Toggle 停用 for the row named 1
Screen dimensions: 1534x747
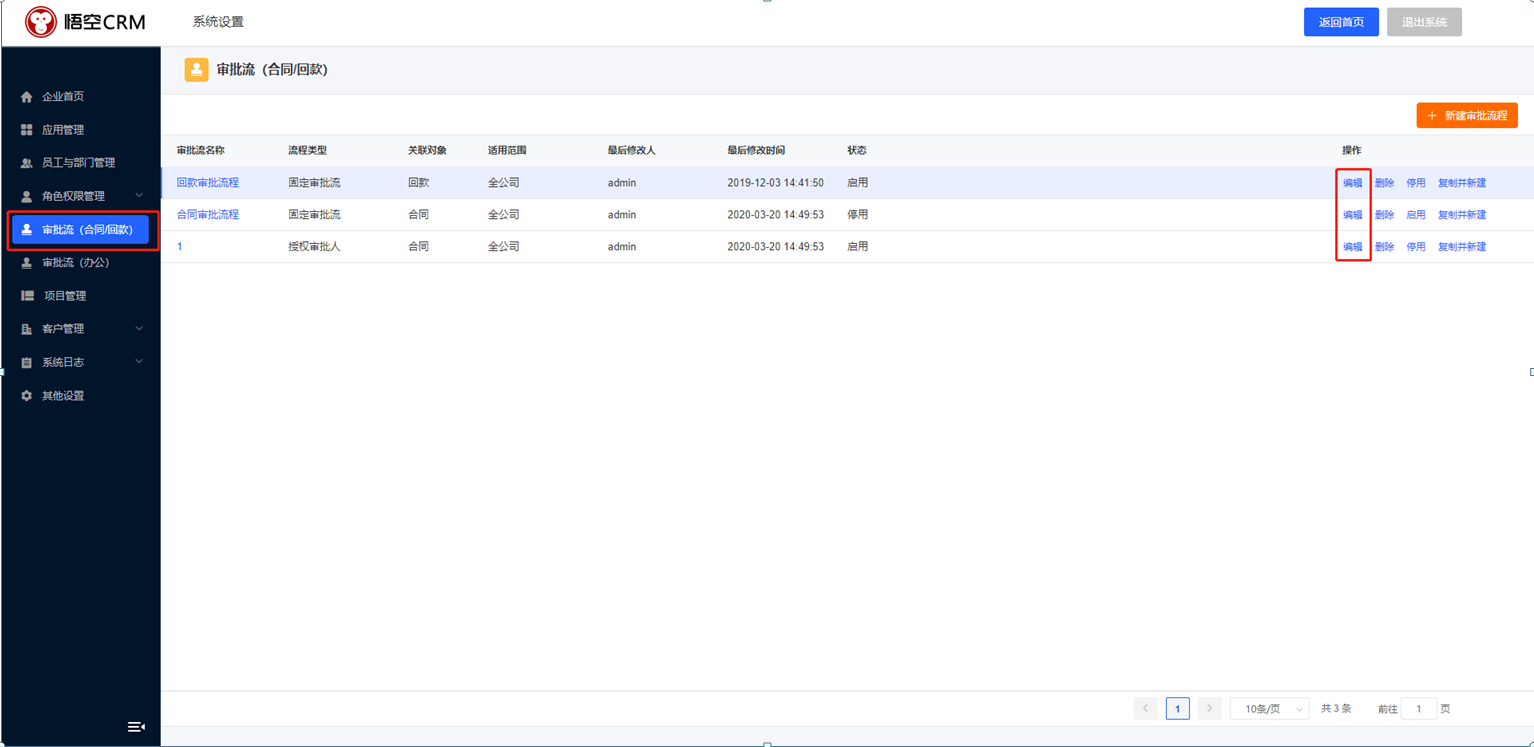pos(1416,247)
